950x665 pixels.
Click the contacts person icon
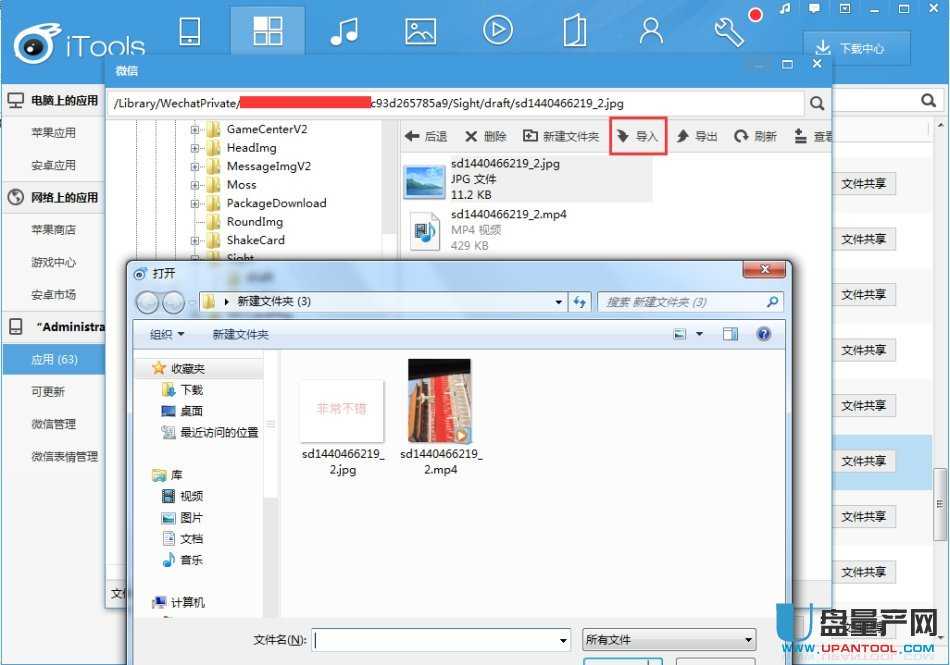click(x=651, y=31)
